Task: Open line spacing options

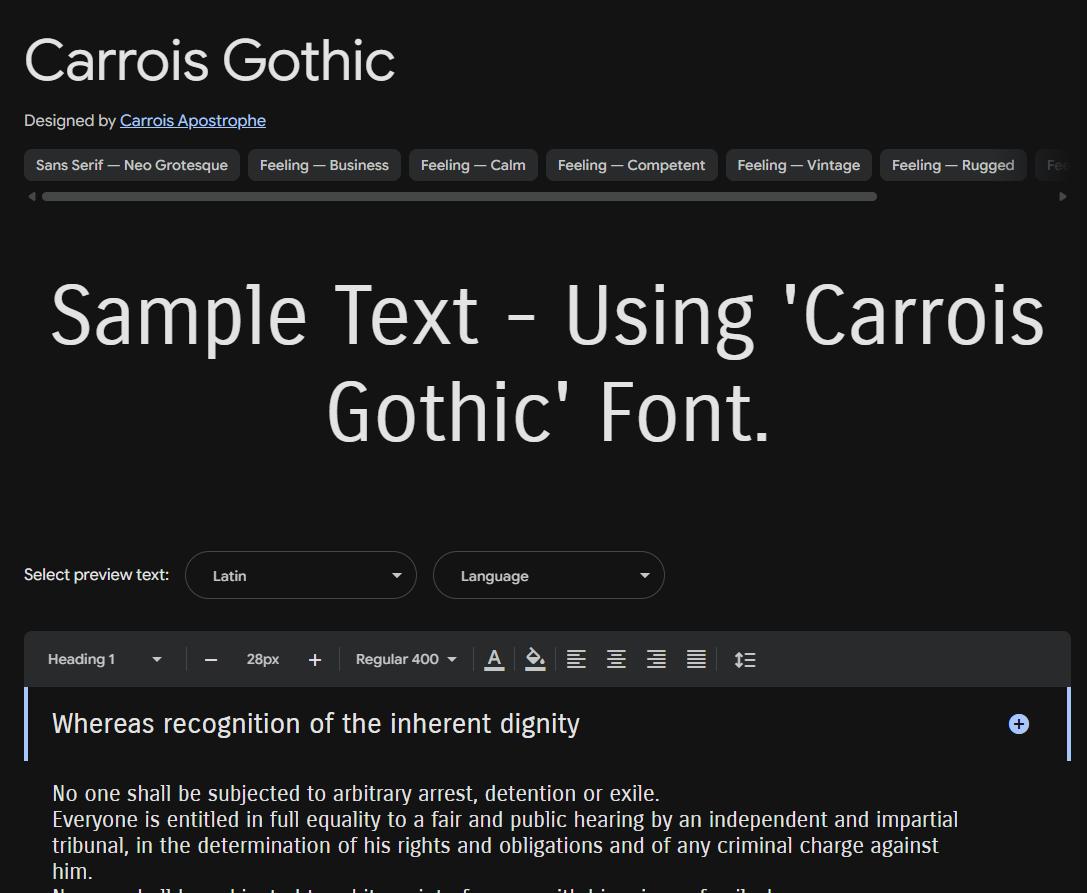Action: pos(745,659)
